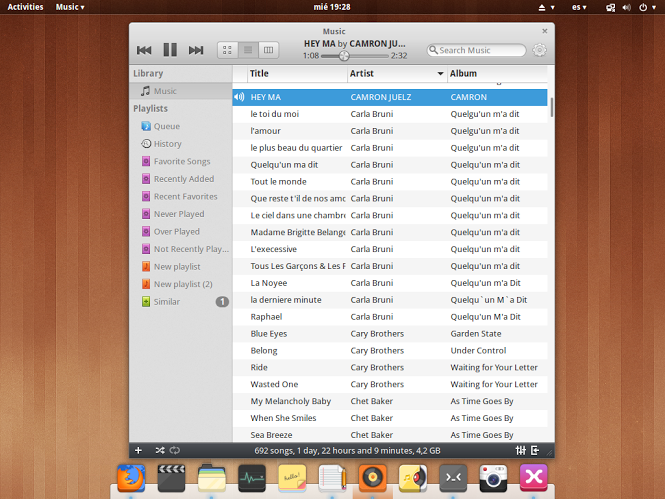Screen dimensions: 665x499
Task: Select the song L'execessive
Action: (x=390, y=249)
